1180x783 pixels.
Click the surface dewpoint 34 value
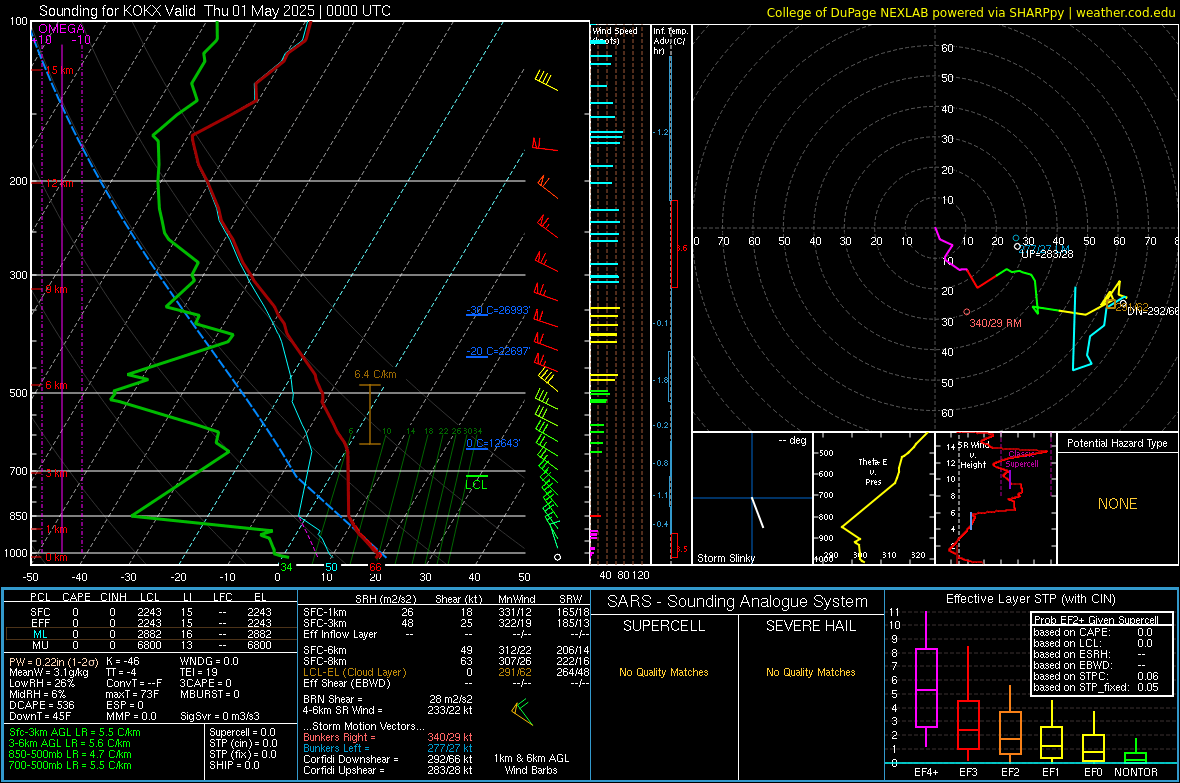pos(286,567)
